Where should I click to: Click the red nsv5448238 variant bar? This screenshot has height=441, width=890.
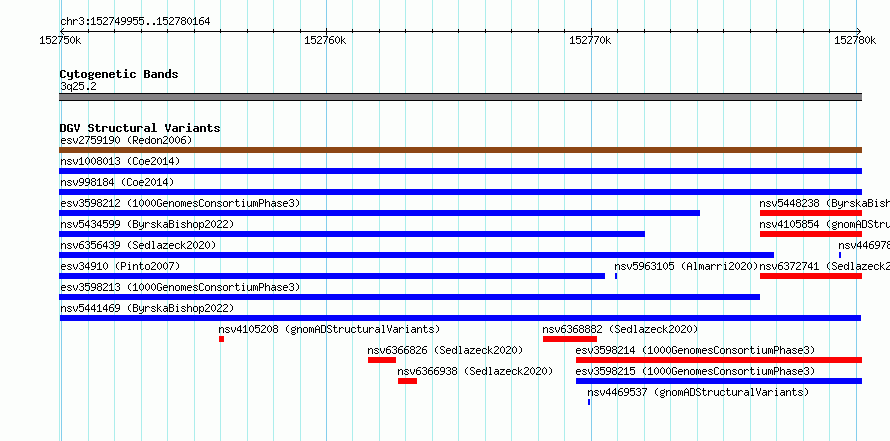click(x=811, y=213)
